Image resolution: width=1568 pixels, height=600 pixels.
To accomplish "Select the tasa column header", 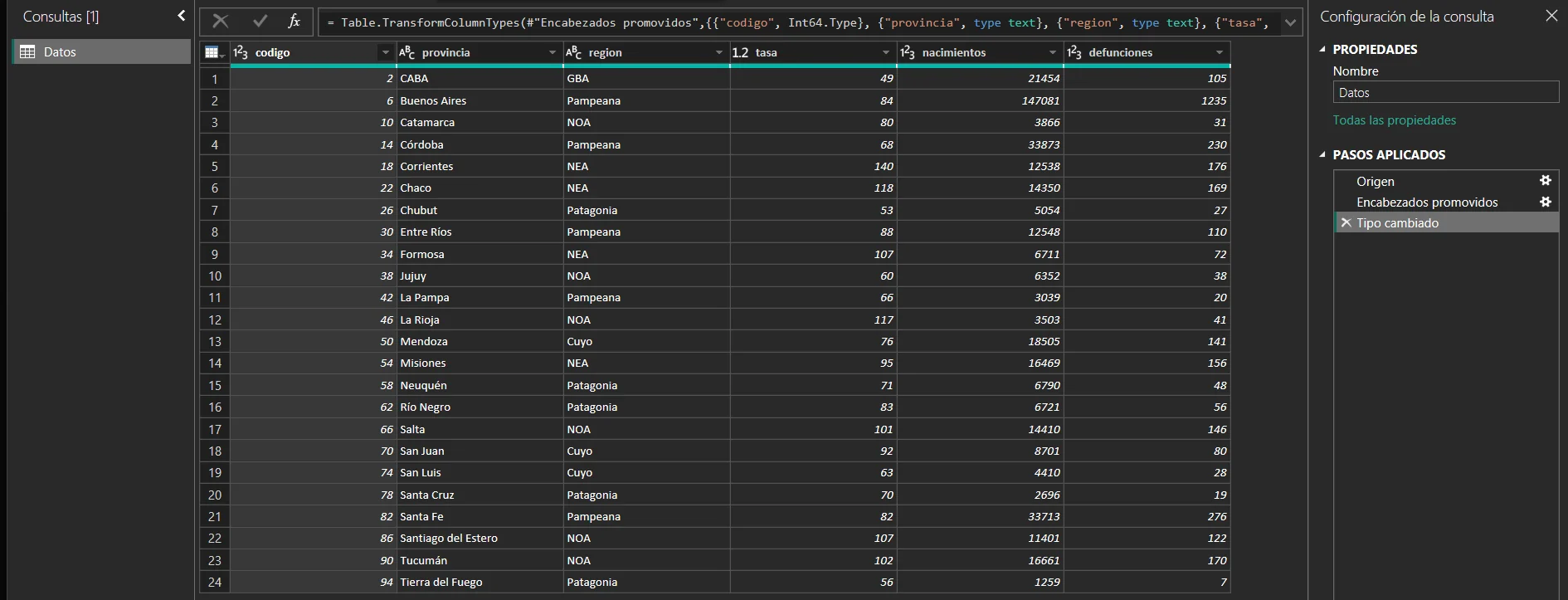I will pyautogui.click(x=813, y=52).
